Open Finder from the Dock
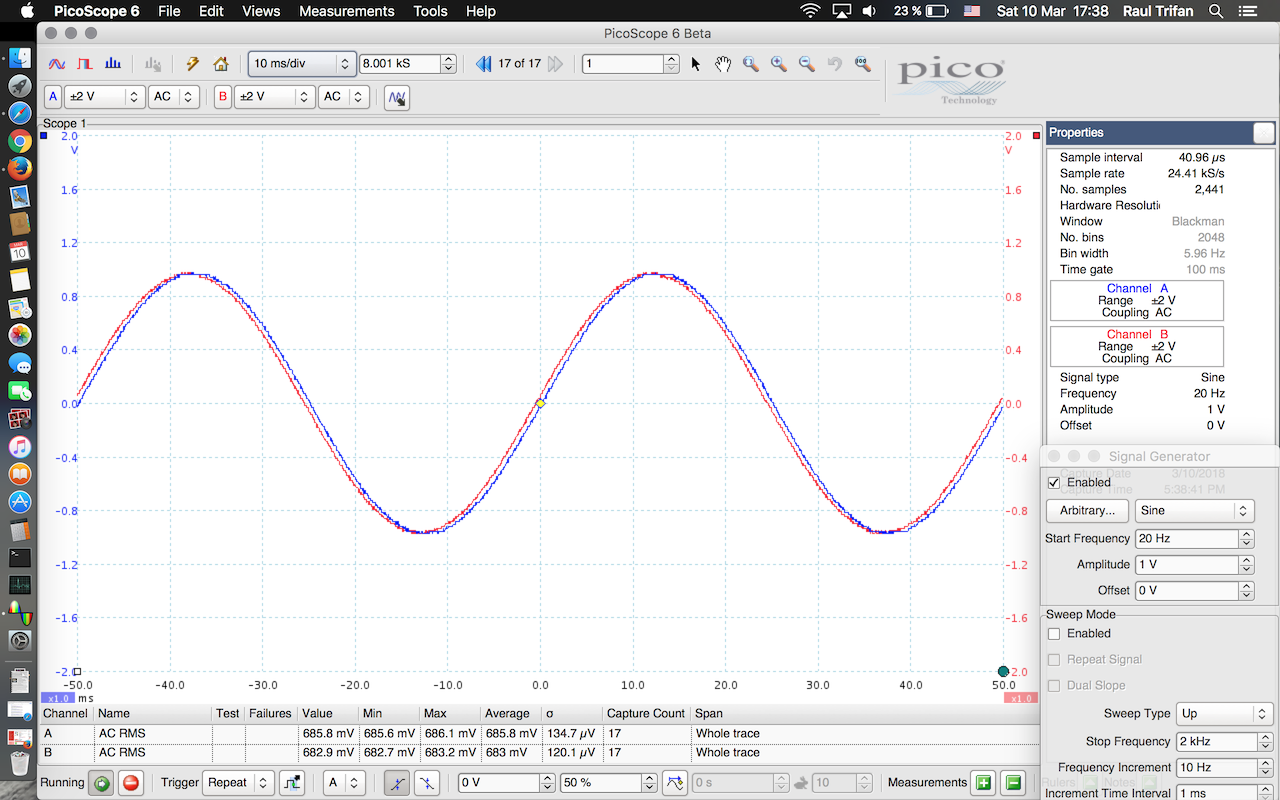The width and height of the screenshot is (1280, 800). (20, 57)
